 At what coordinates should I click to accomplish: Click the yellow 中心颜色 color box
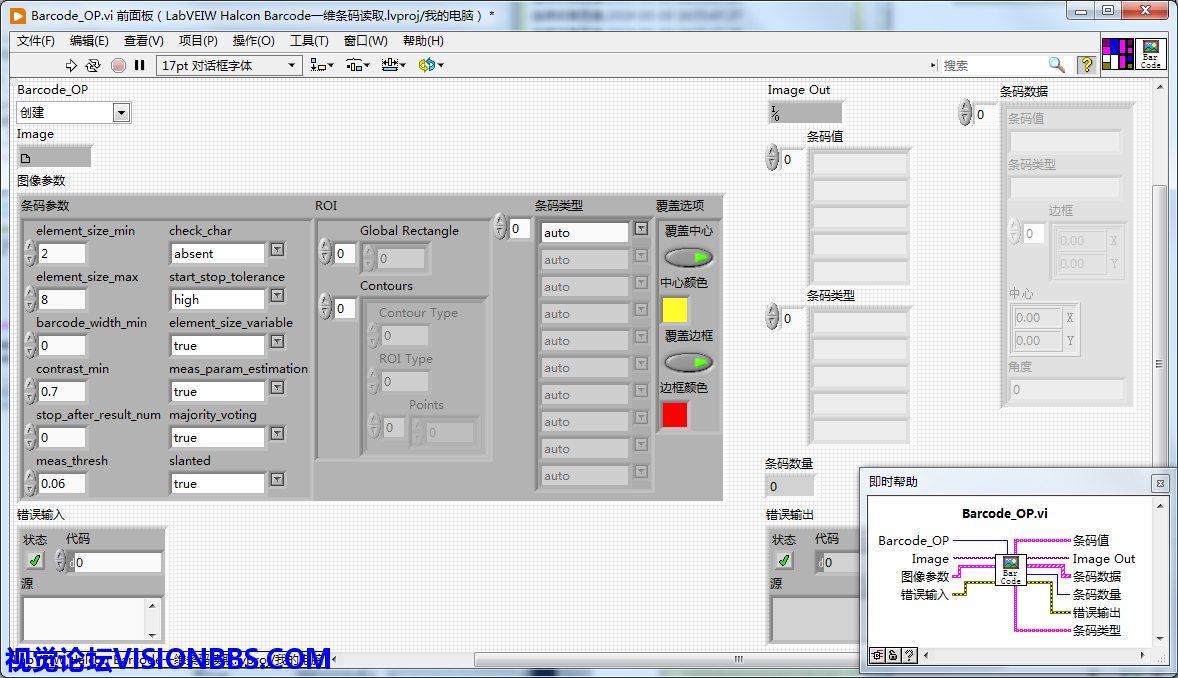pos(675,309)
